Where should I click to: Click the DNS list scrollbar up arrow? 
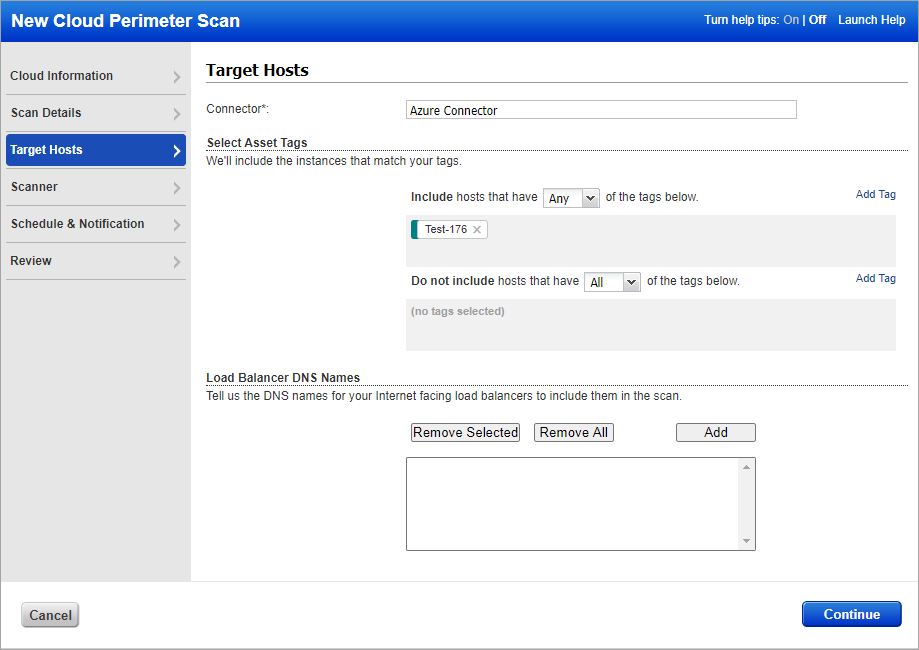pyautogui.click(x=746, y=467)
